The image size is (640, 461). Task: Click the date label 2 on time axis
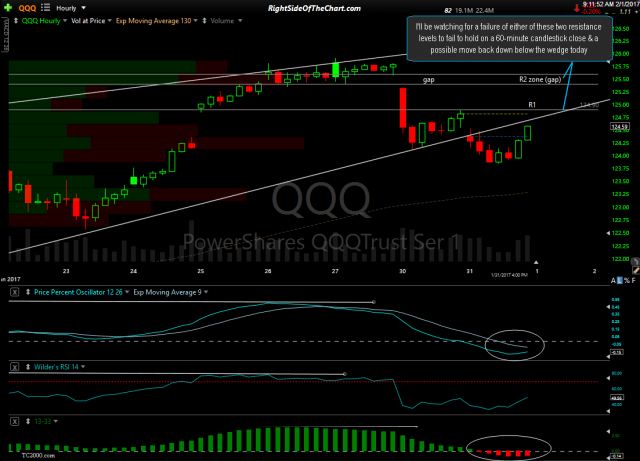click(x=594, y=271)
